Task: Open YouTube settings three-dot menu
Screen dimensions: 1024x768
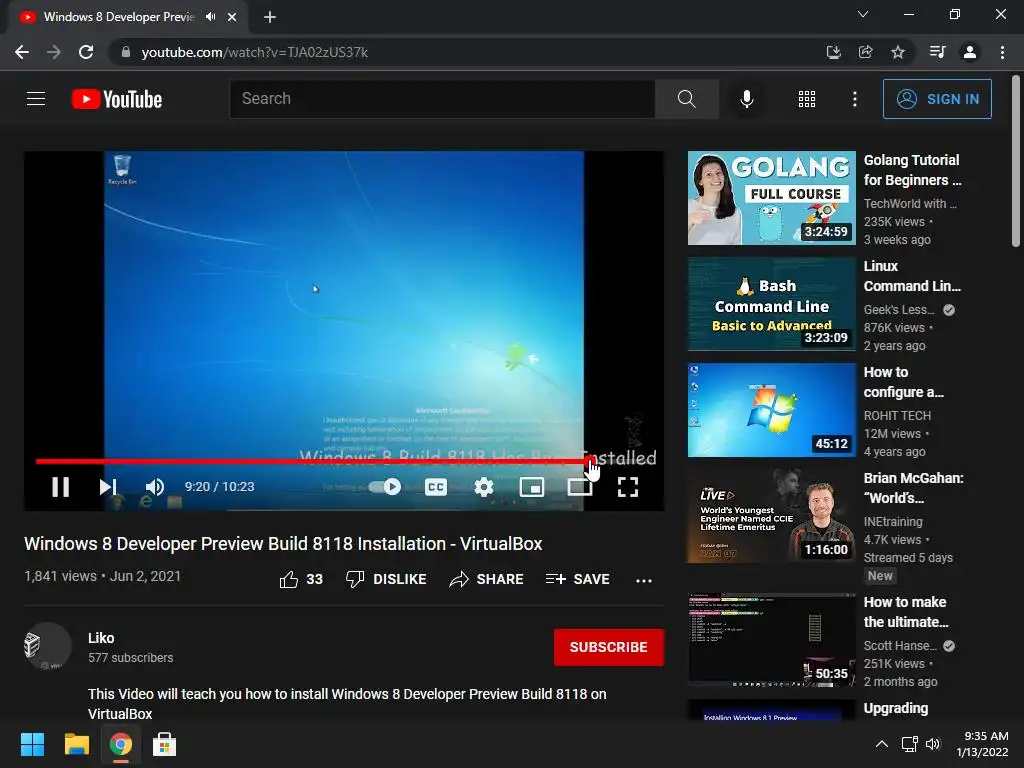Action: point(855,99)
